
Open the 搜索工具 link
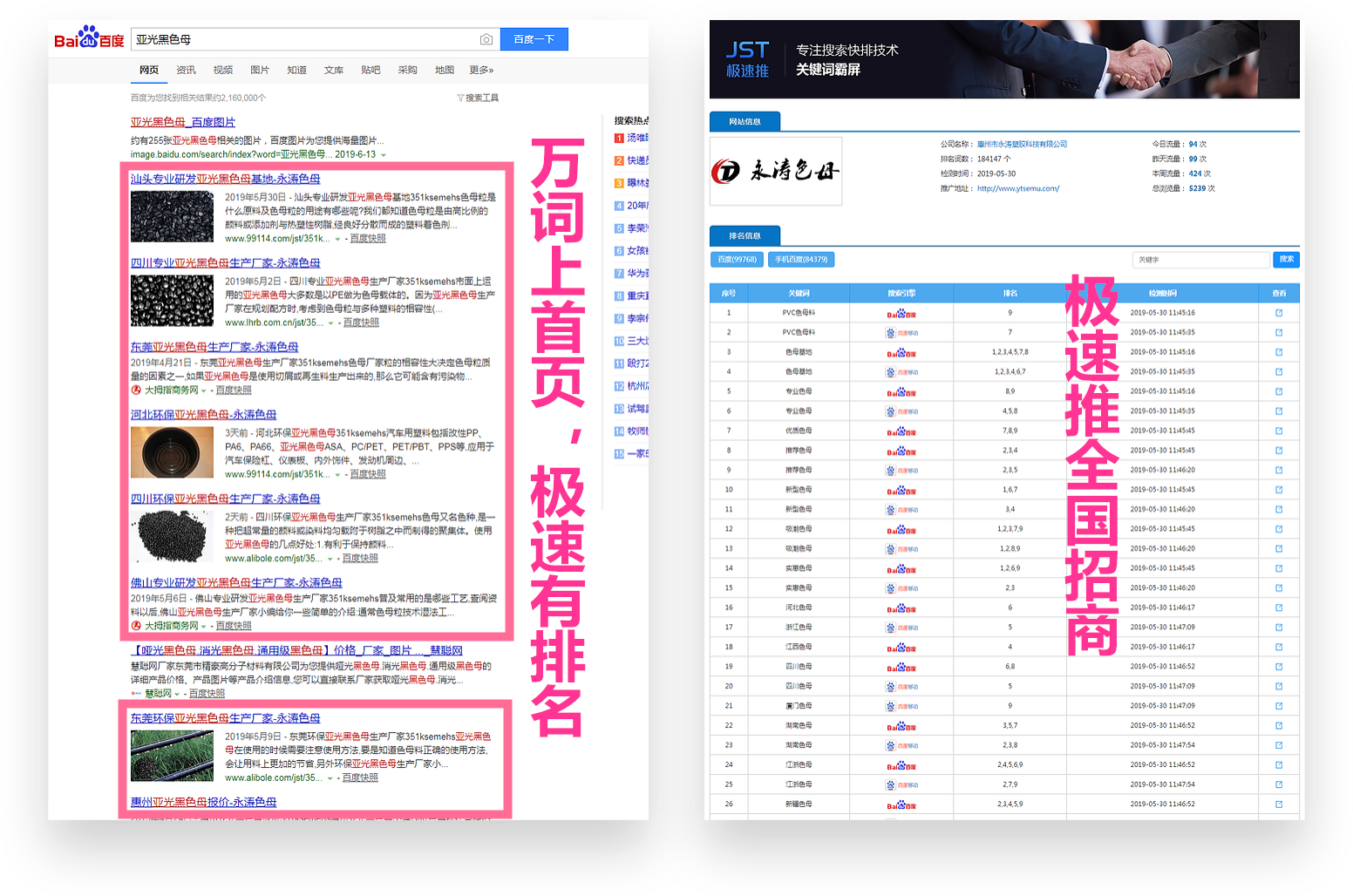click(482, 98)
